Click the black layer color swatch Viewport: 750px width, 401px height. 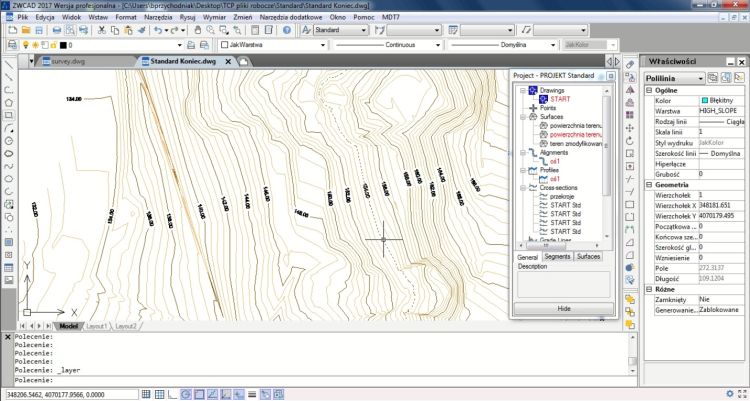[63, 45]
